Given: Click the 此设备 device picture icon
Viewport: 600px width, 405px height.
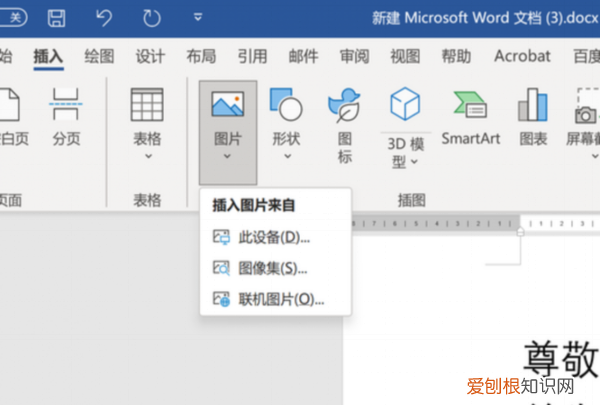Looking at the screenshot, I should point(221,237).
